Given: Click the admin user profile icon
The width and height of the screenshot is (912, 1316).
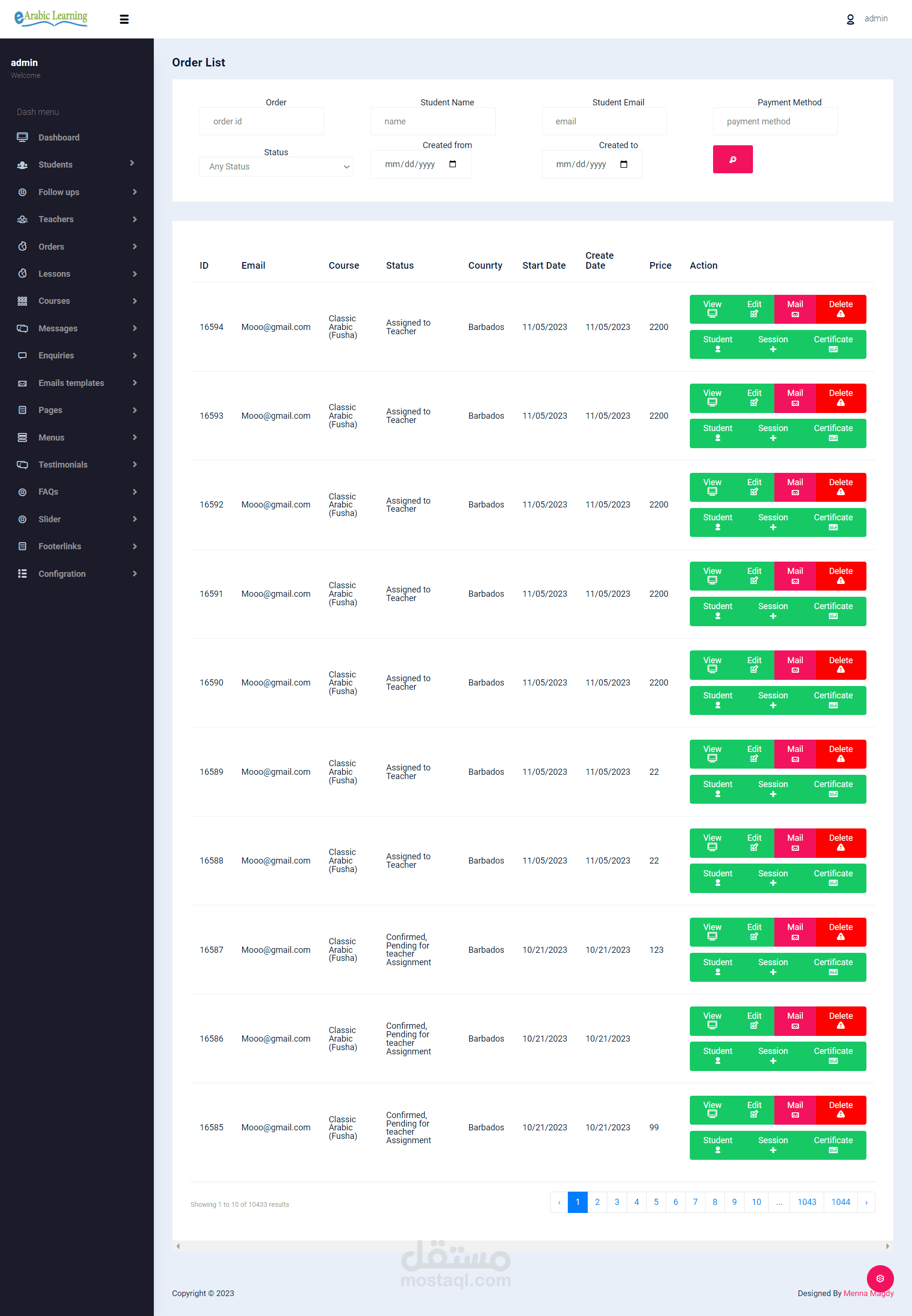Looking at the screenshot, I should (850, 19).
